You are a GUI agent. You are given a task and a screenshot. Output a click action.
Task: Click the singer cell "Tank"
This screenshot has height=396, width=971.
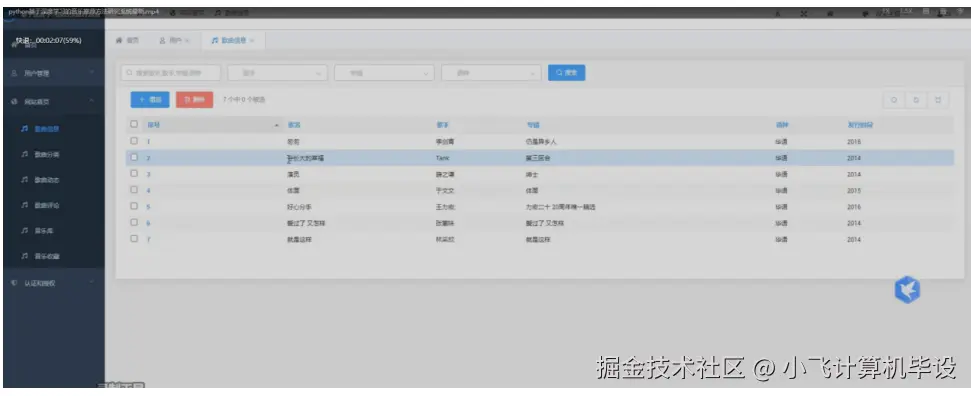coord(443,158)
